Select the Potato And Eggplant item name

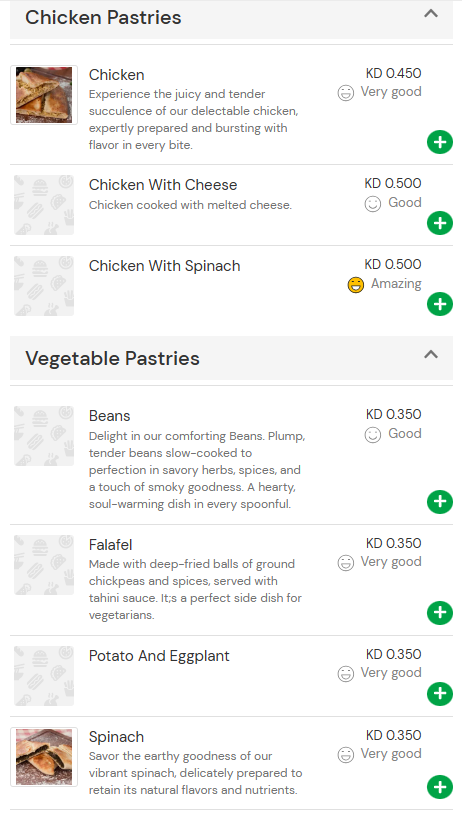click(x=159, y=656)
